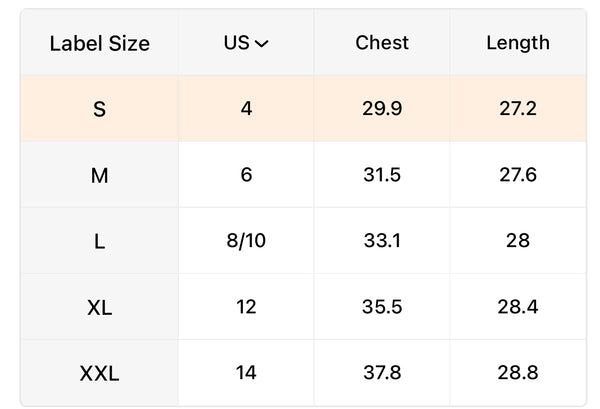The height and width of the screenshot is (409, 600).
Task: Click US size 8/10 cell
Action: (x=246, y=241)
